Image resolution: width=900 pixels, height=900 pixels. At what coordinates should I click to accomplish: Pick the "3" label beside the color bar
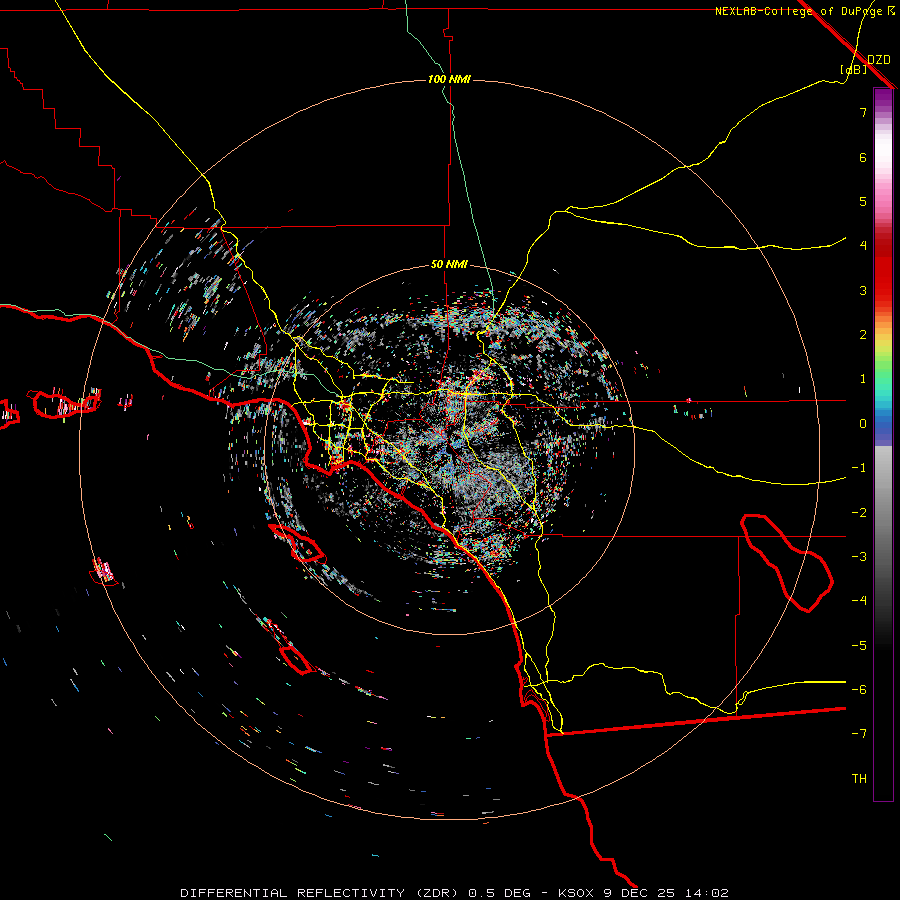863,290
